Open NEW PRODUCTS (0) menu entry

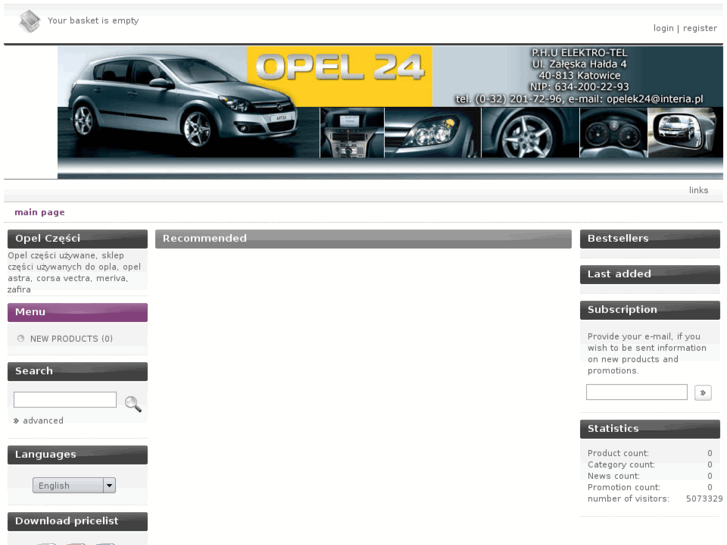(71, 339)
